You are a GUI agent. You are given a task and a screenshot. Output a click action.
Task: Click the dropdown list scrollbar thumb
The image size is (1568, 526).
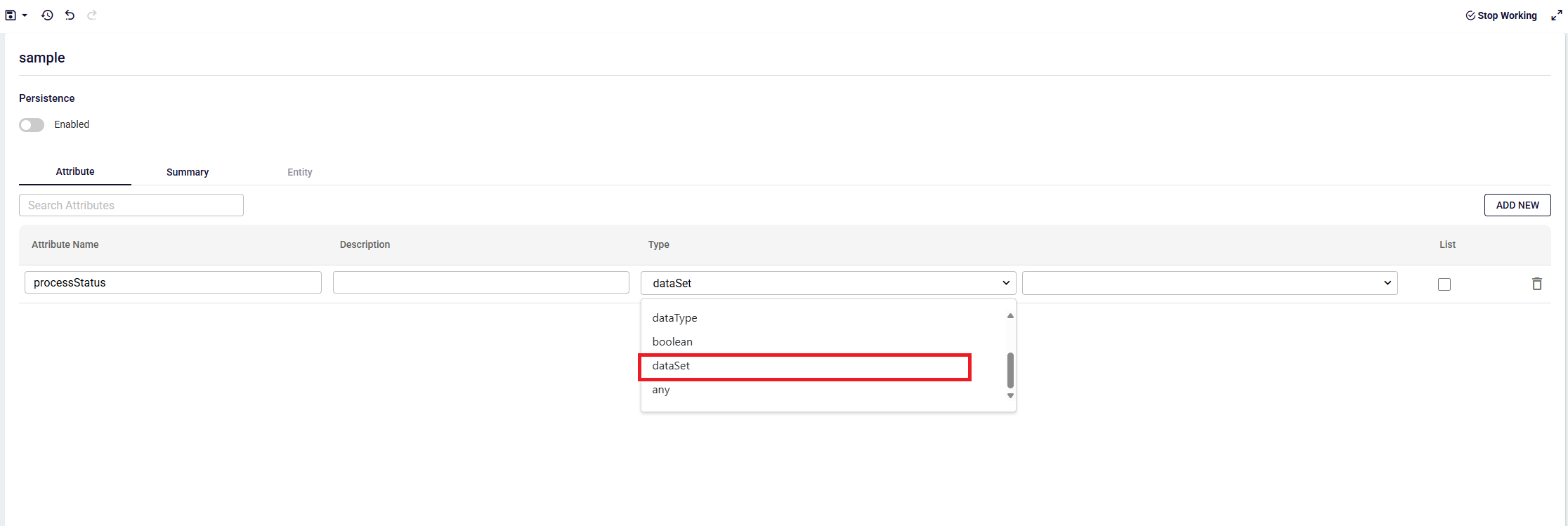pos(1010,370)
